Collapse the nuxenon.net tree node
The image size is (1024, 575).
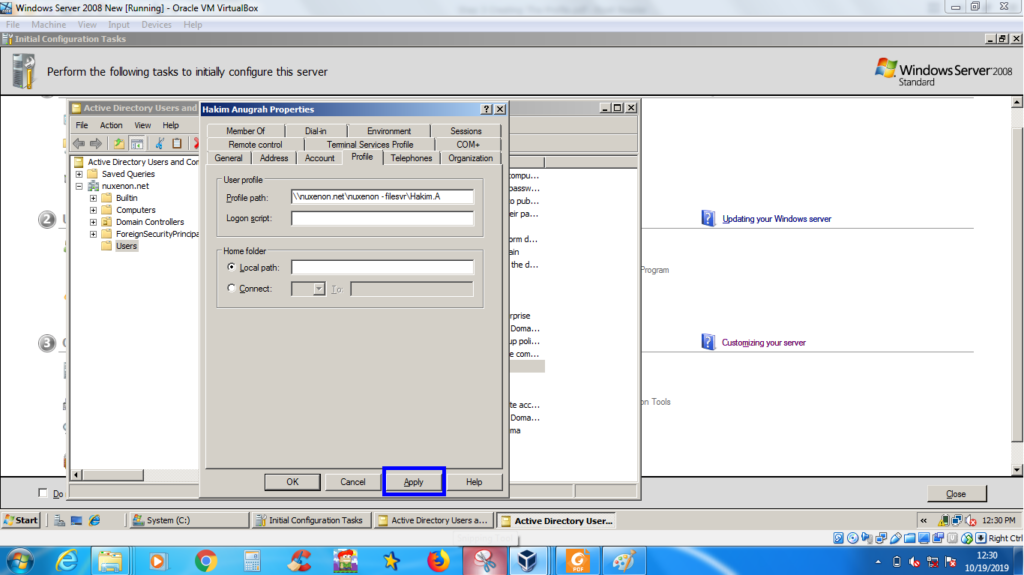point(79,186)
